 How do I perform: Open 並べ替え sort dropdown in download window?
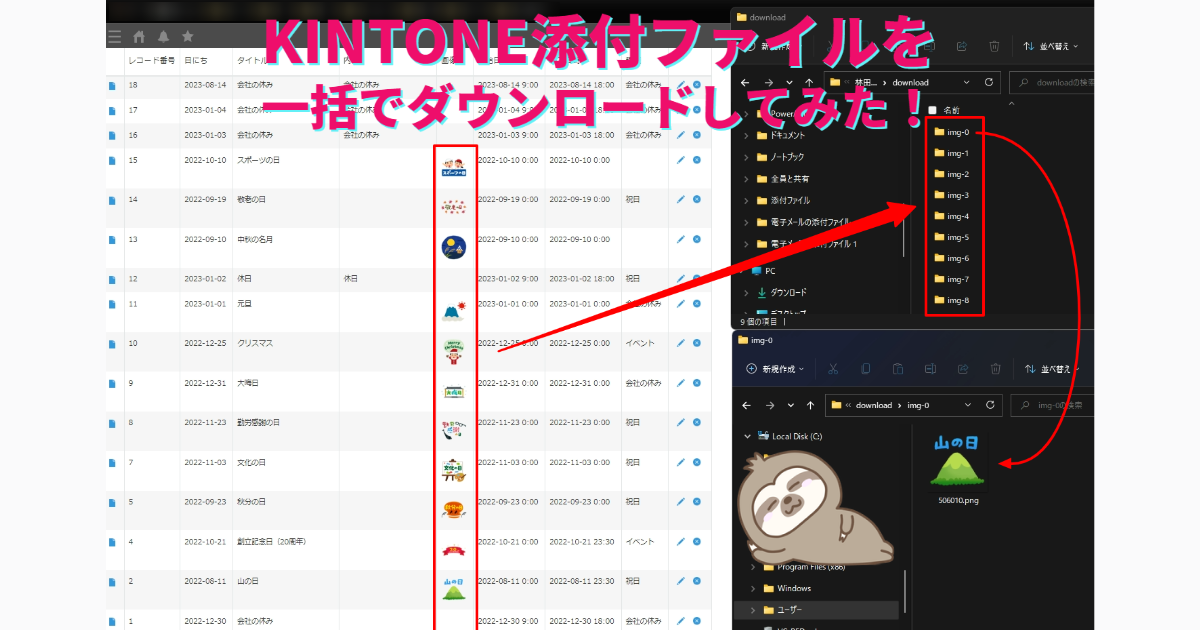point(1052,46)
